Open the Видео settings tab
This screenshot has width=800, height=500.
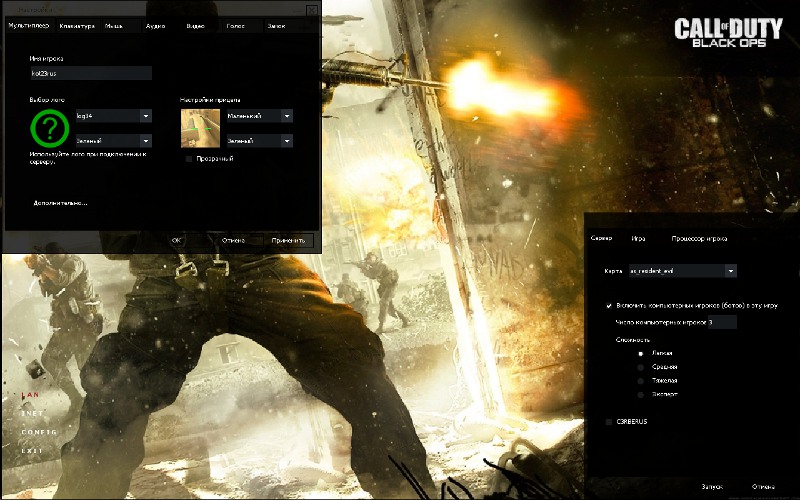[x=195, y=26]
